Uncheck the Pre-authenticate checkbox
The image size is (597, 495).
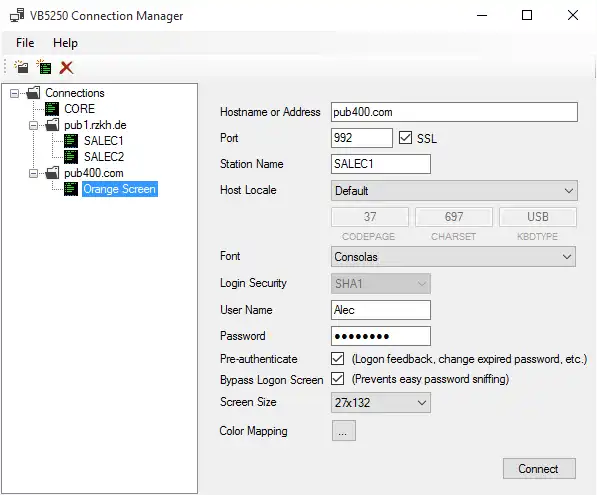[x=338, y=359]
